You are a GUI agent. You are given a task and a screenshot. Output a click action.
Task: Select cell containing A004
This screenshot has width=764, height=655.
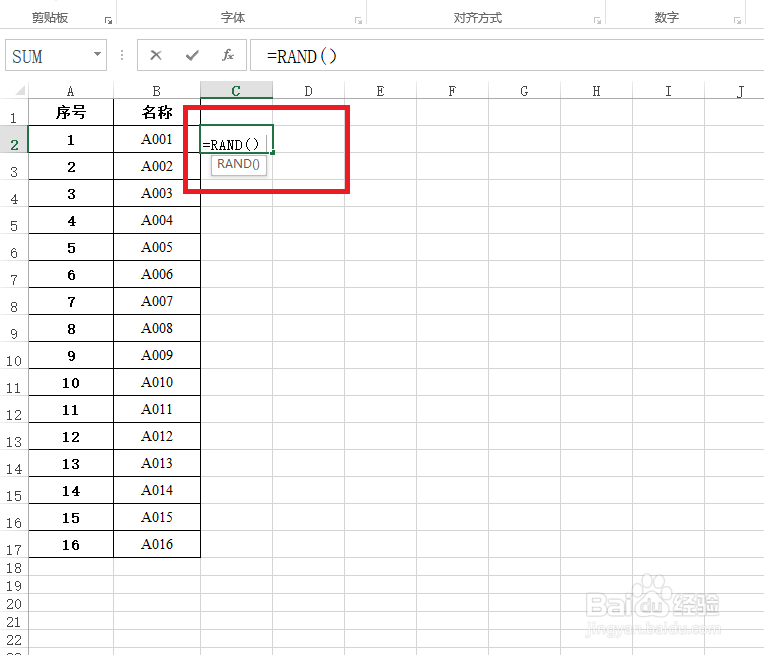click(157, 220)
